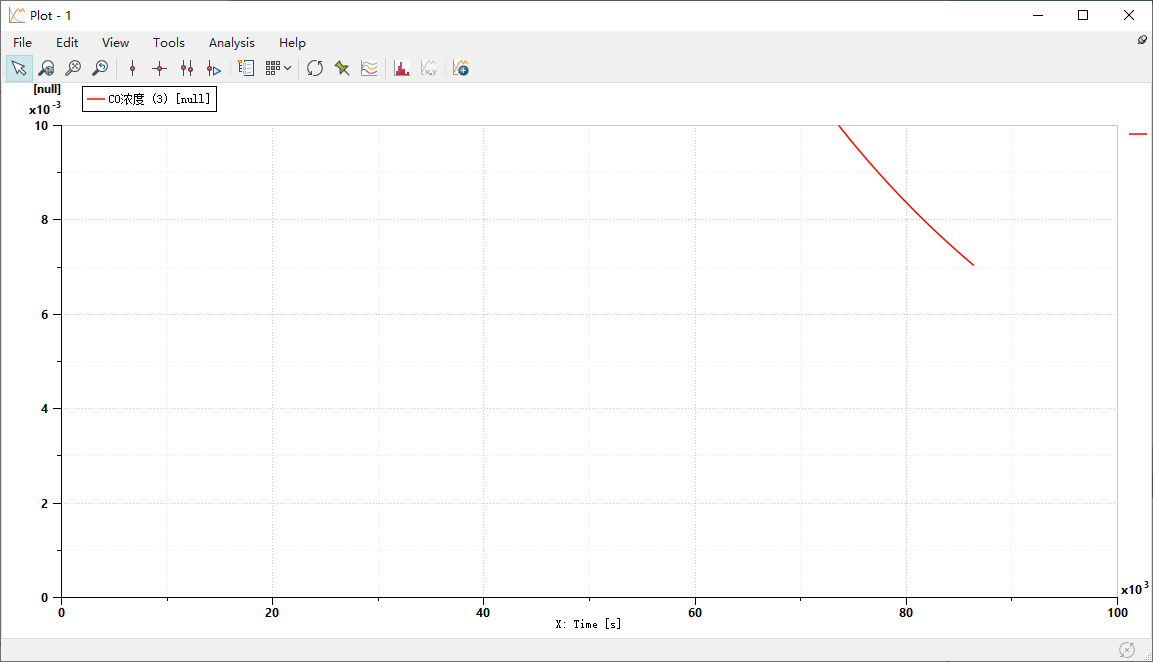Click x-axis tick label 100
The height and width of the screenshot is (662, 1153).
1118,613
